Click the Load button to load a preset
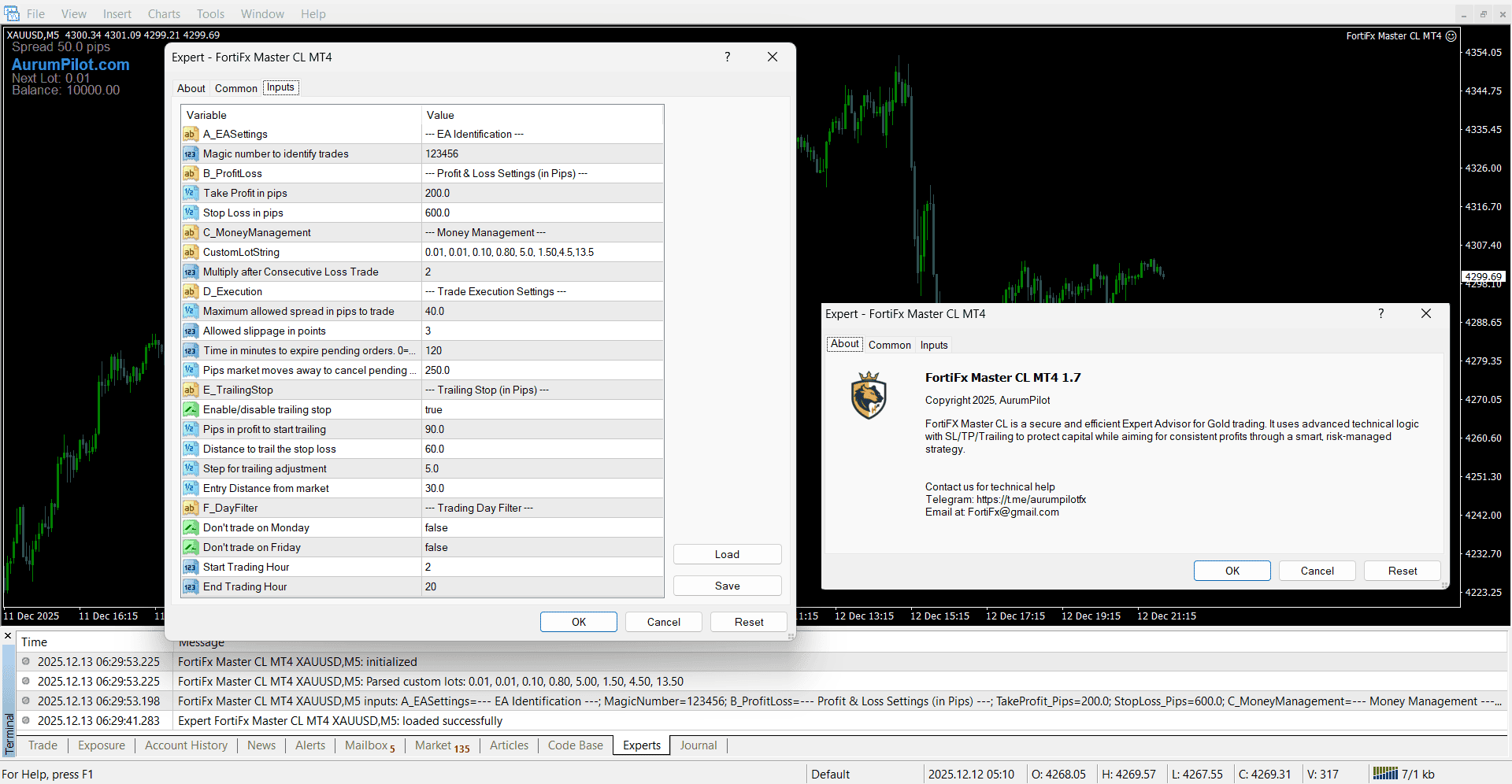1512x784 pixels. click(x=726, y=554)
